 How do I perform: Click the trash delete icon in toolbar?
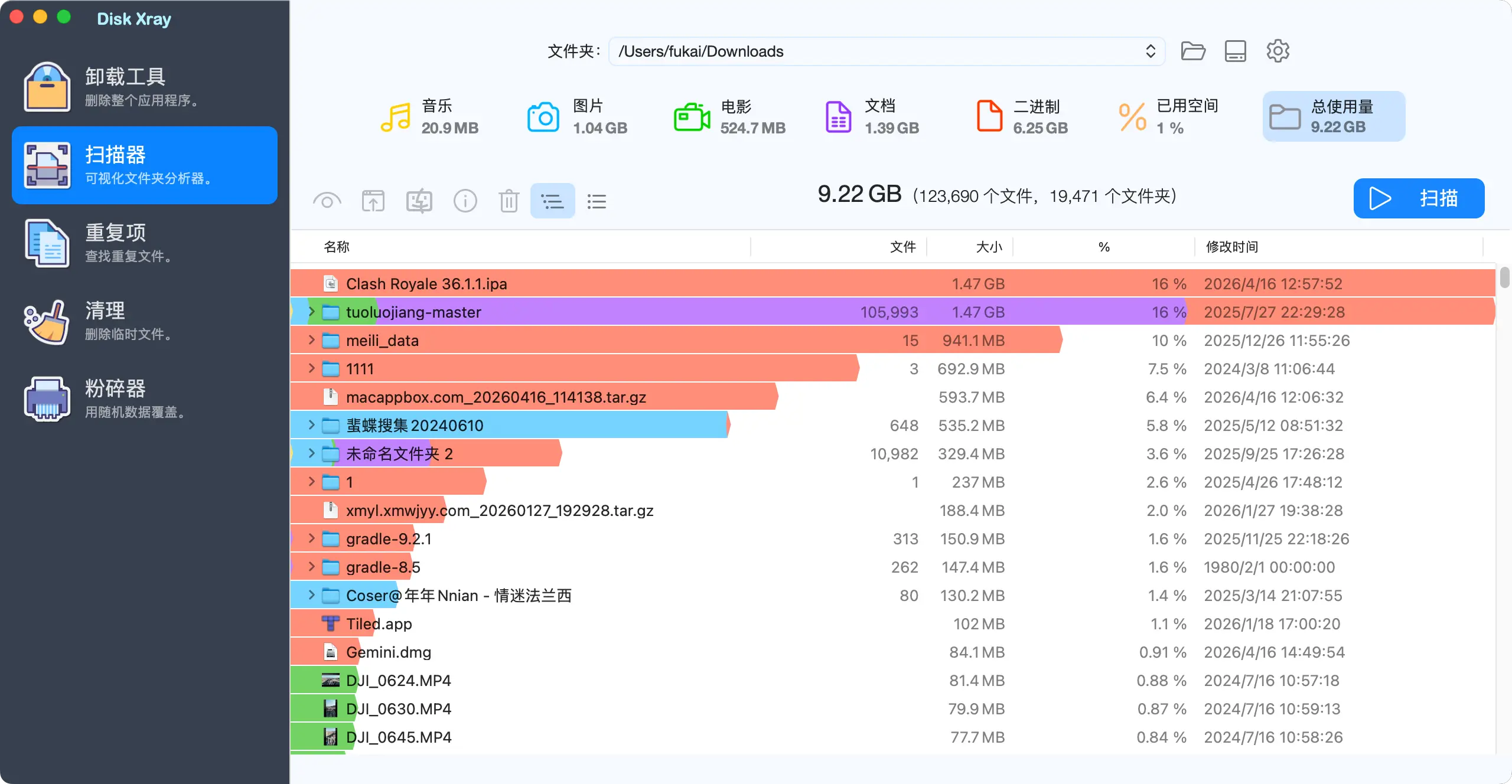pos(509,201)
